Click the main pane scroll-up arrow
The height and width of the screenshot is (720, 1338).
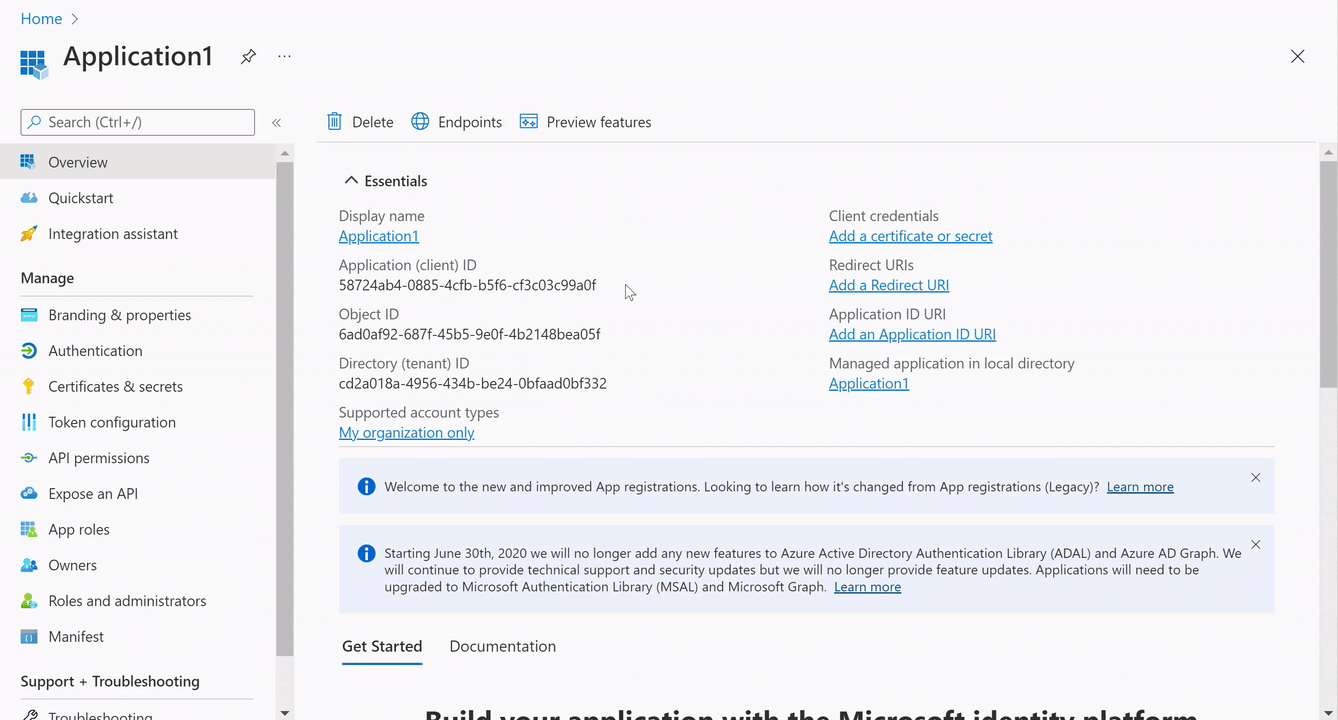pyautogui.click(x=1328, y=153)
